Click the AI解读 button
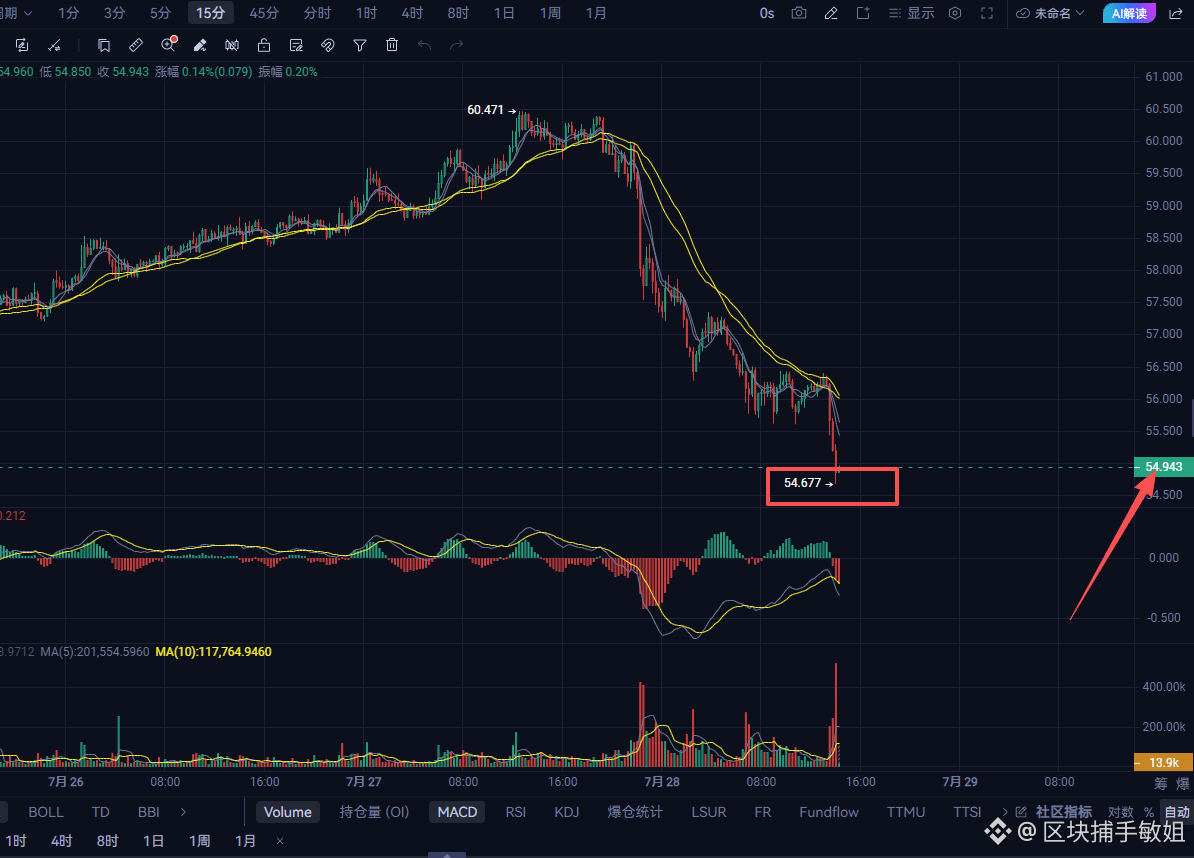 (1129, 13)
